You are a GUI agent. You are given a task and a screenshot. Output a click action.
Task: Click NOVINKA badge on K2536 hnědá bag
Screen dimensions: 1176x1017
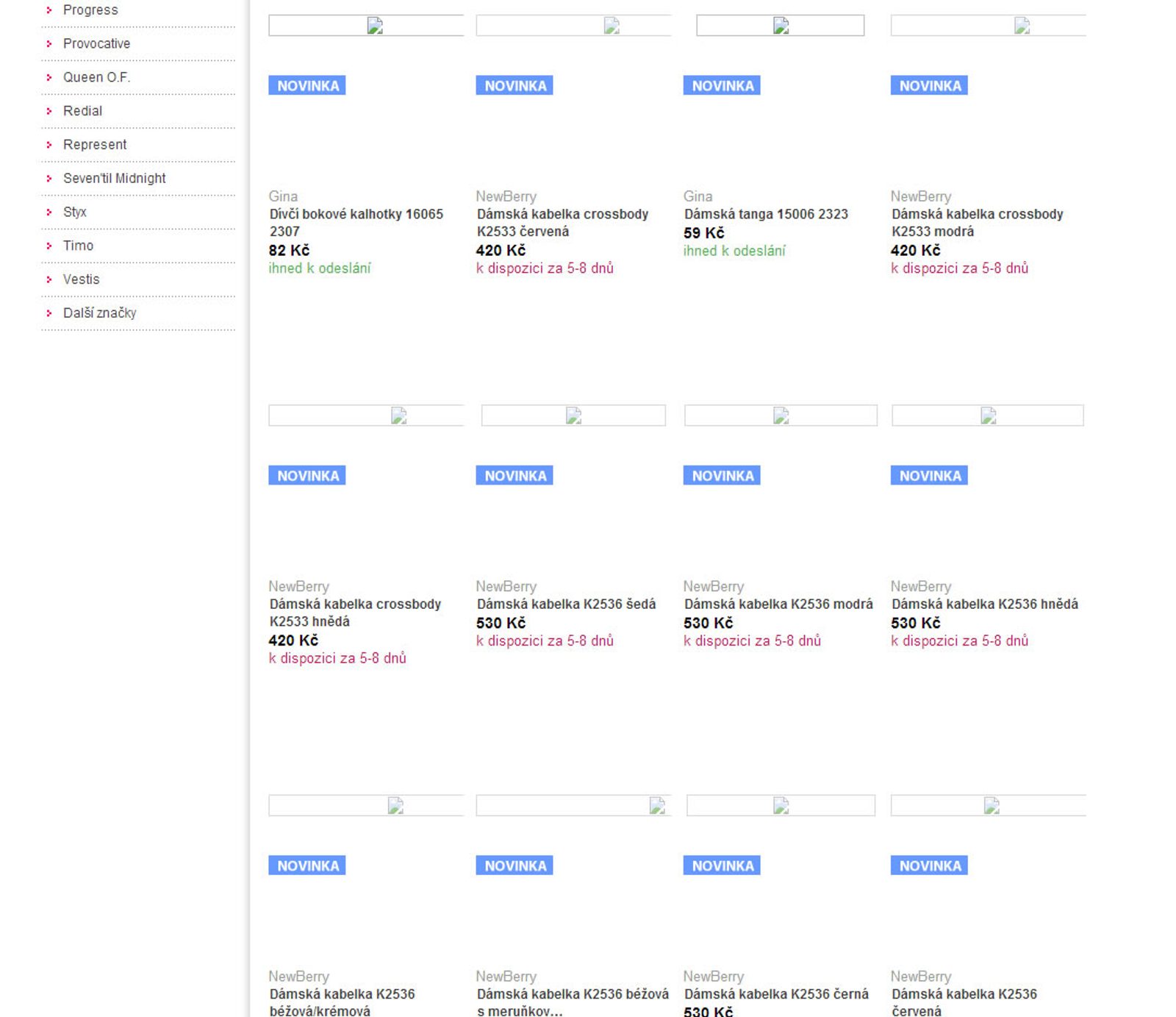click(x=929, y=476)
